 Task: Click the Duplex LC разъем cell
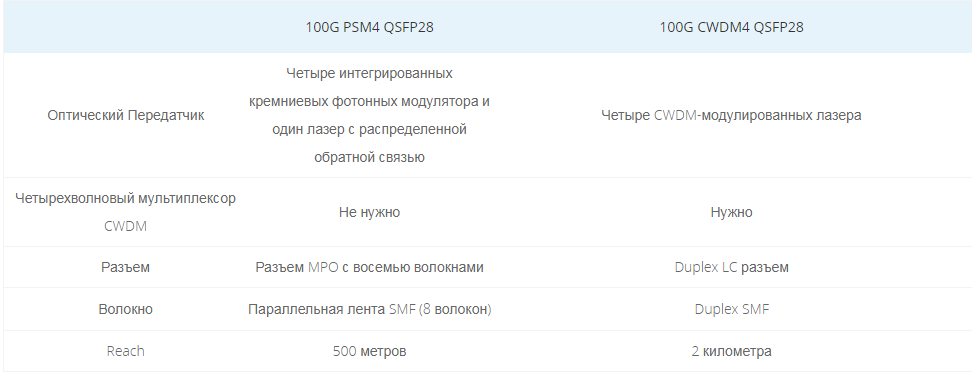click(x=731, y=267)
